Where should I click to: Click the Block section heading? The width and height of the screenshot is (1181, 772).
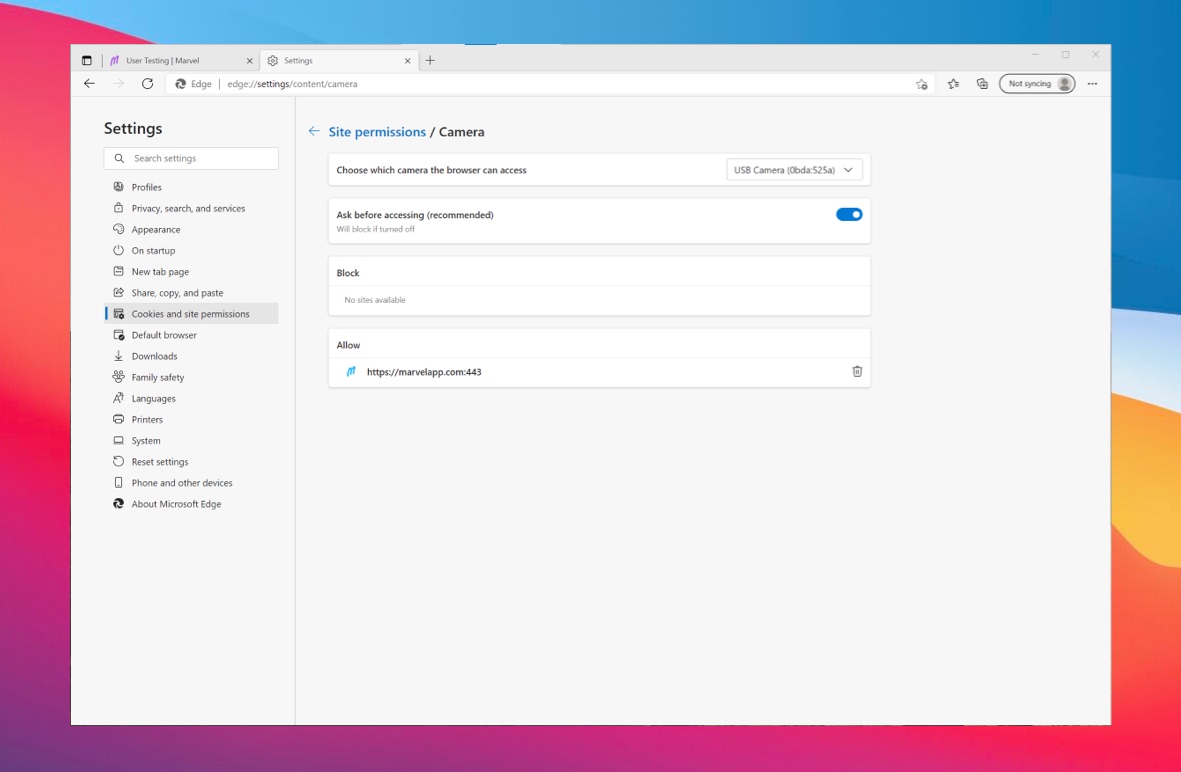[348, 273]
